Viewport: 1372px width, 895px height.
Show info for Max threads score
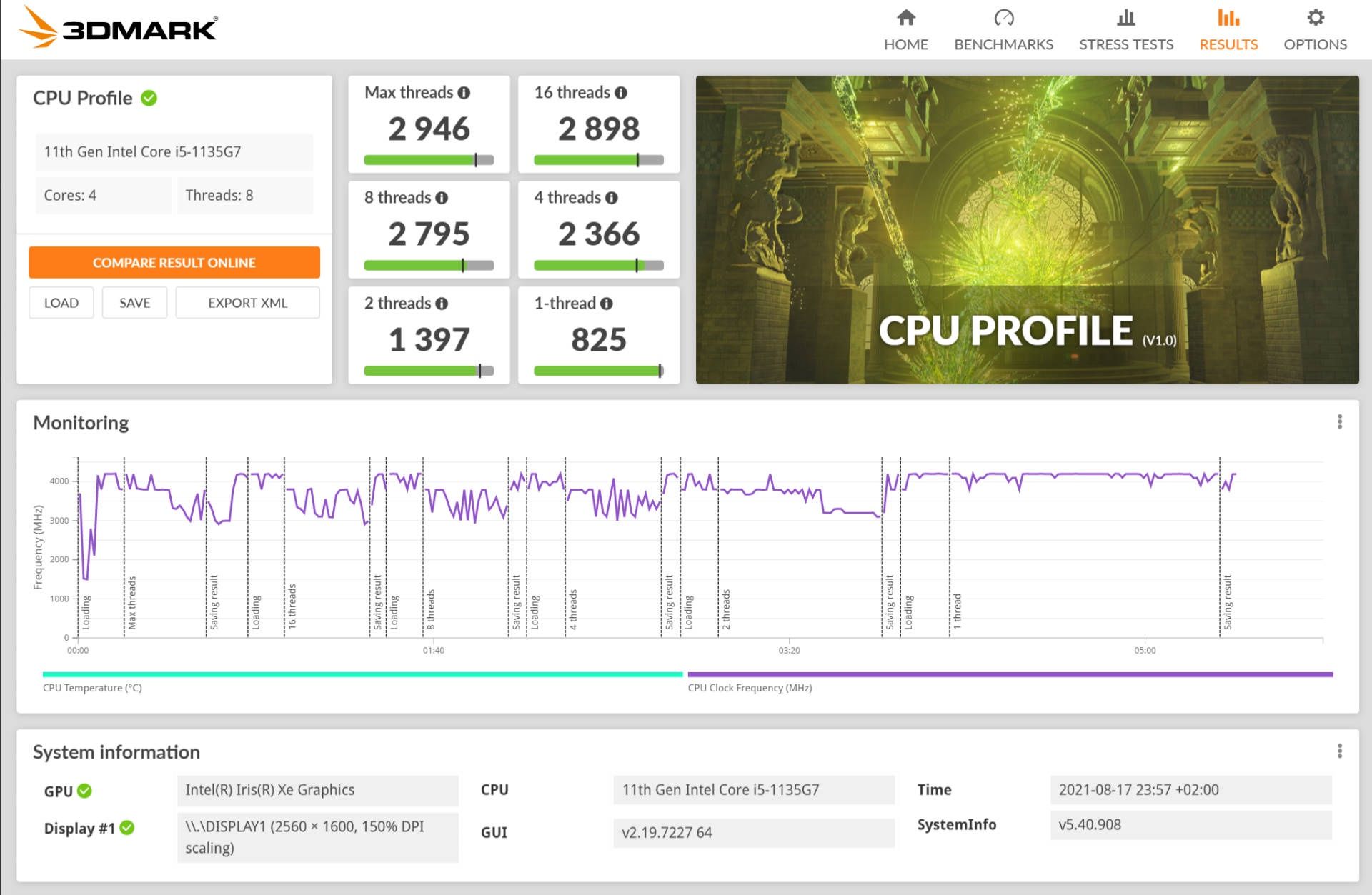pos(464,93)
